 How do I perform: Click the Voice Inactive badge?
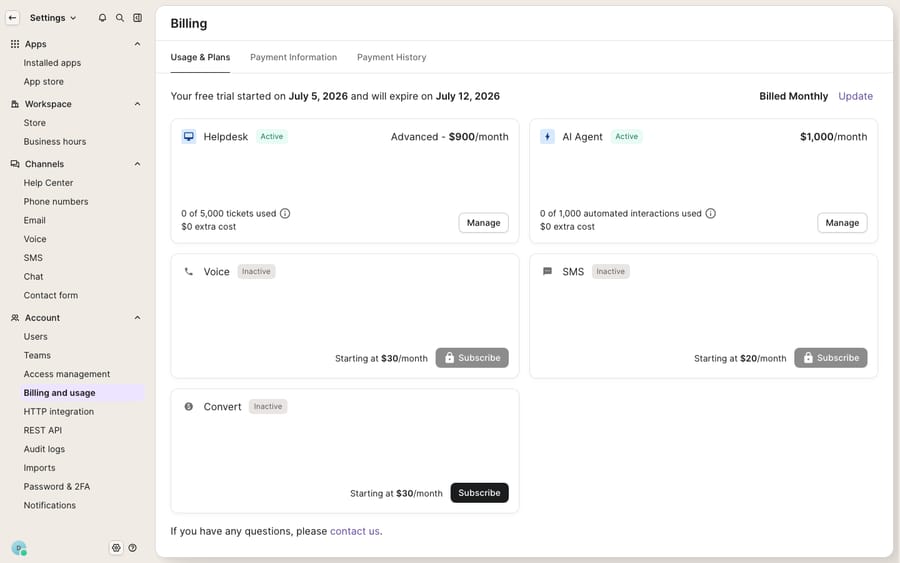click(256, 271)
